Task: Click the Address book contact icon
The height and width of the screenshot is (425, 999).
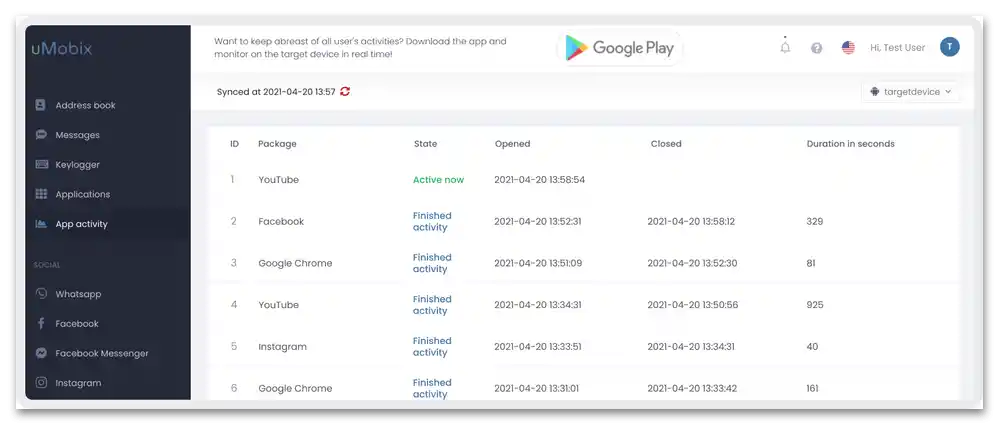Action: point(41,105)
